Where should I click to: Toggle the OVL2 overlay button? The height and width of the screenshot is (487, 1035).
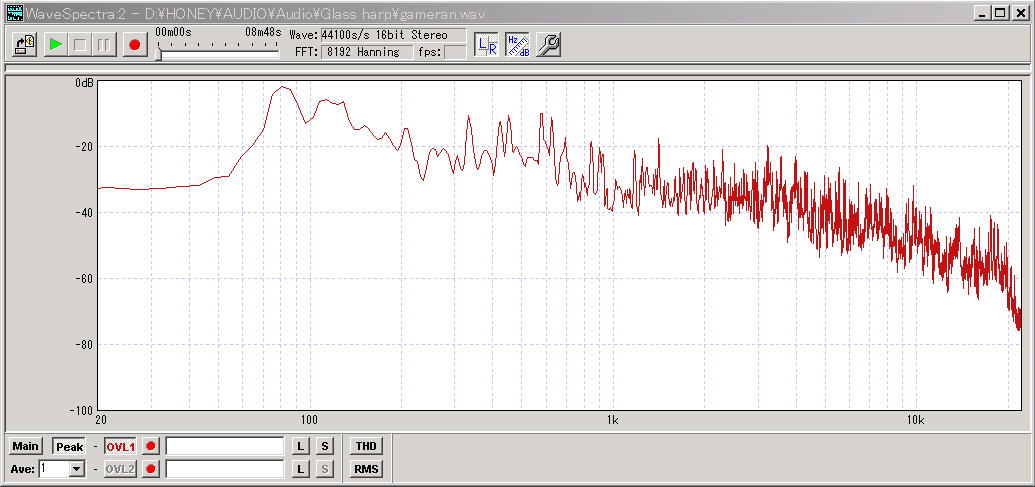pyautogui.click(x=121, y=469)
